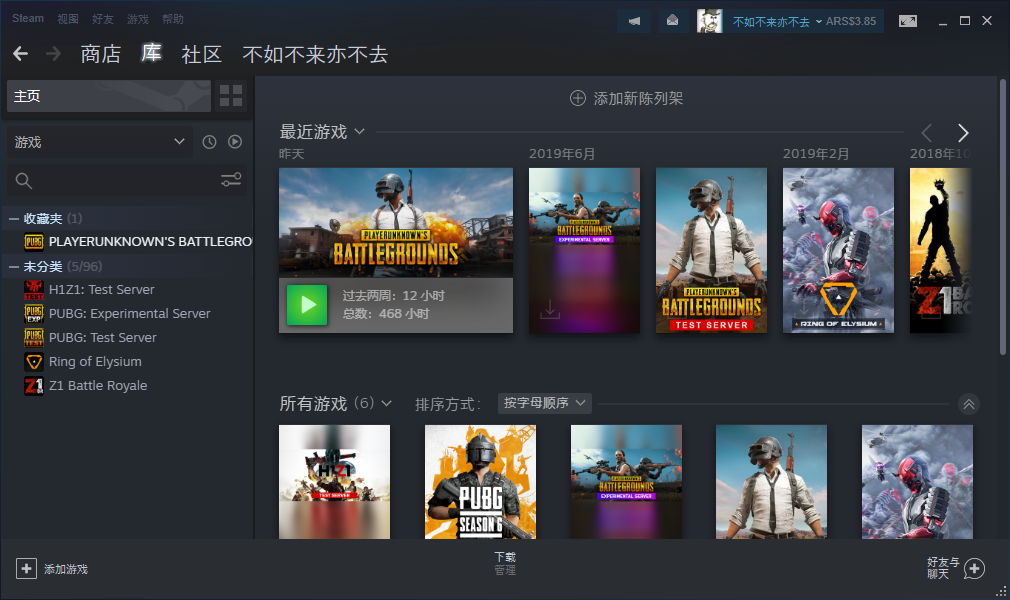
Task: Click the green Play button for PUBG
Action: pyautogui.click(x=307, y=305)
